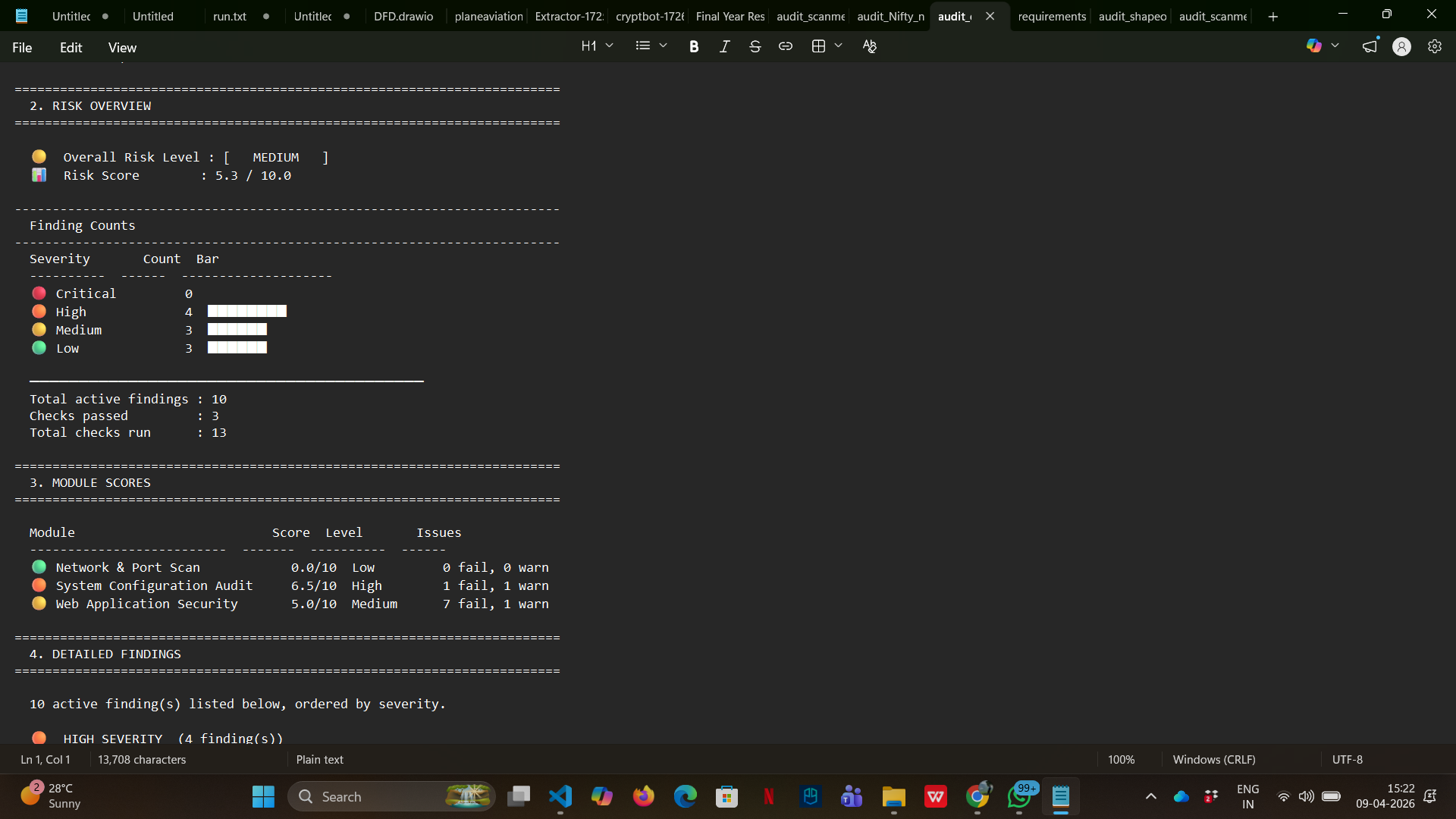This screenshot has height=819, width=1456.
Task: Switch to the DFD.drawio tab
Action: [x=403, y=16]
